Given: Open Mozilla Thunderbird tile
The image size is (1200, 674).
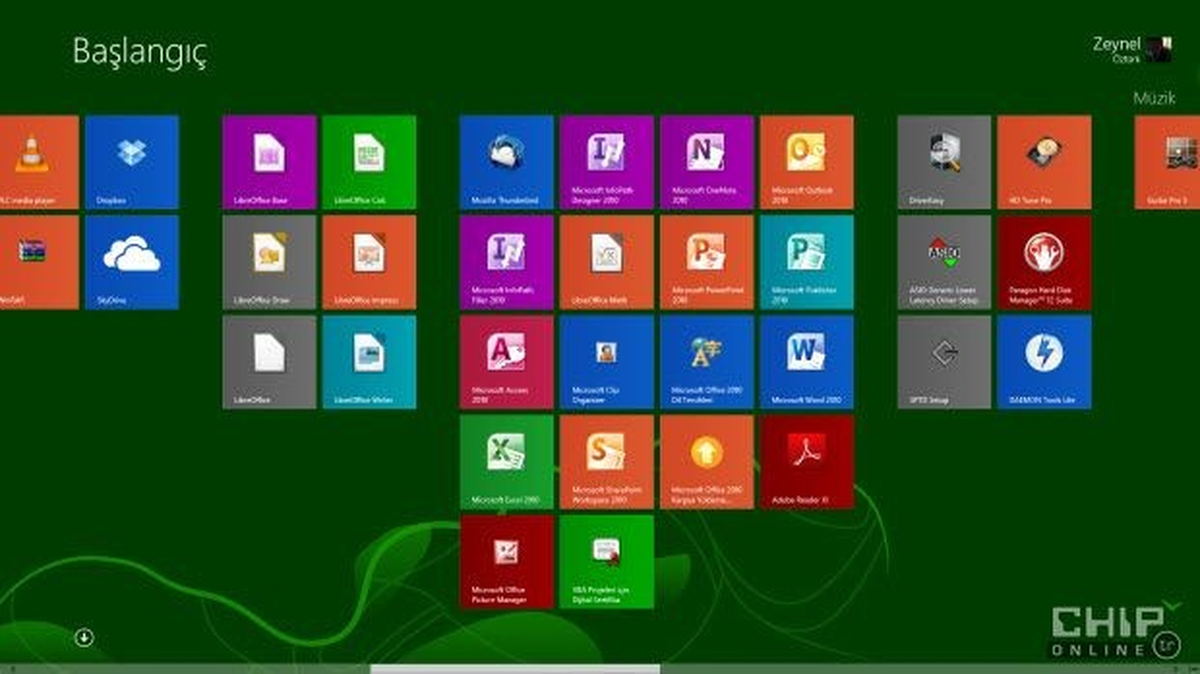Looking at the screenshot, I should [507, 162].
